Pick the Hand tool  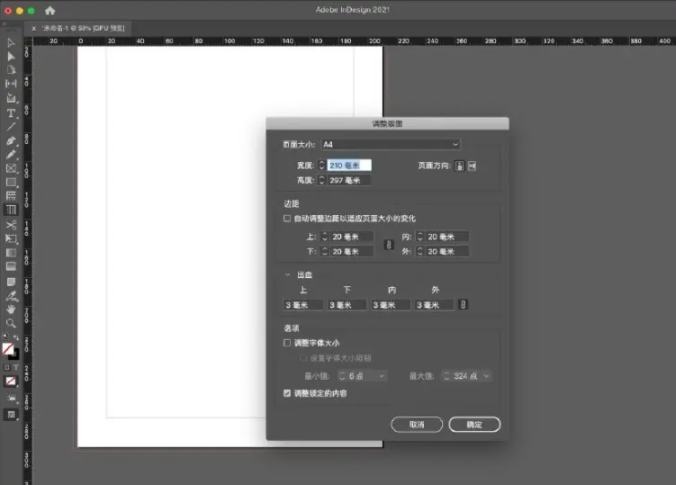click(11, 309)
